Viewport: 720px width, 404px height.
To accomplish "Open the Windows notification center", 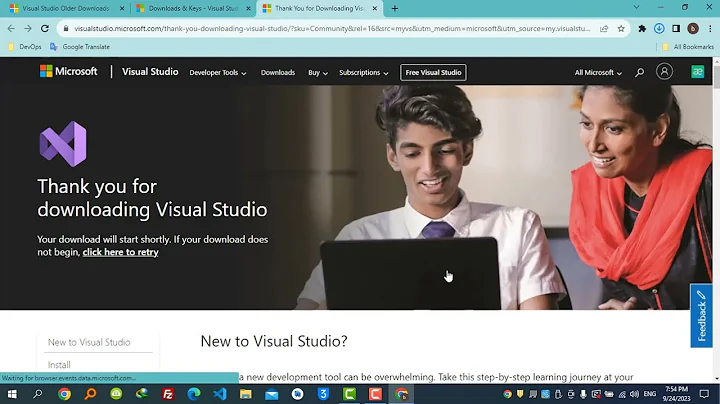I will click(x=704, y=394).
